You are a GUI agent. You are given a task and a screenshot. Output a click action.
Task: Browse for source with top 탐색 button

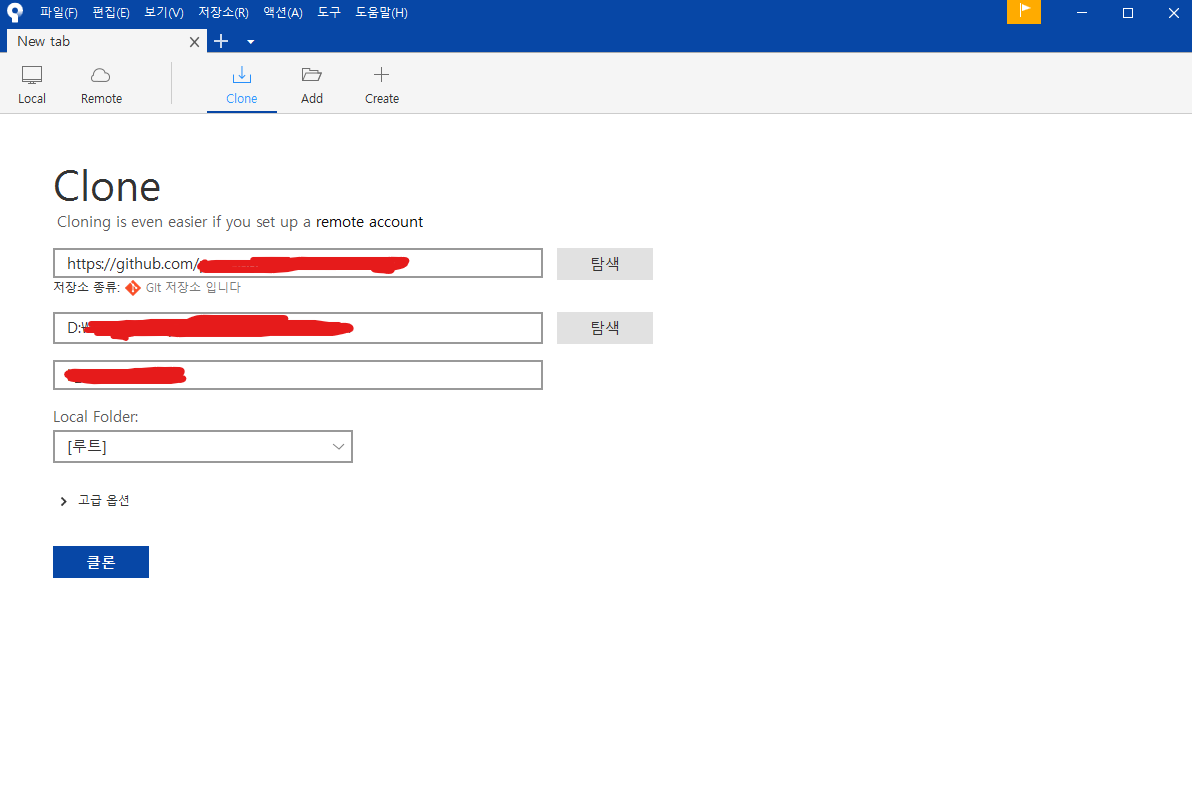[x=605, y=264]
